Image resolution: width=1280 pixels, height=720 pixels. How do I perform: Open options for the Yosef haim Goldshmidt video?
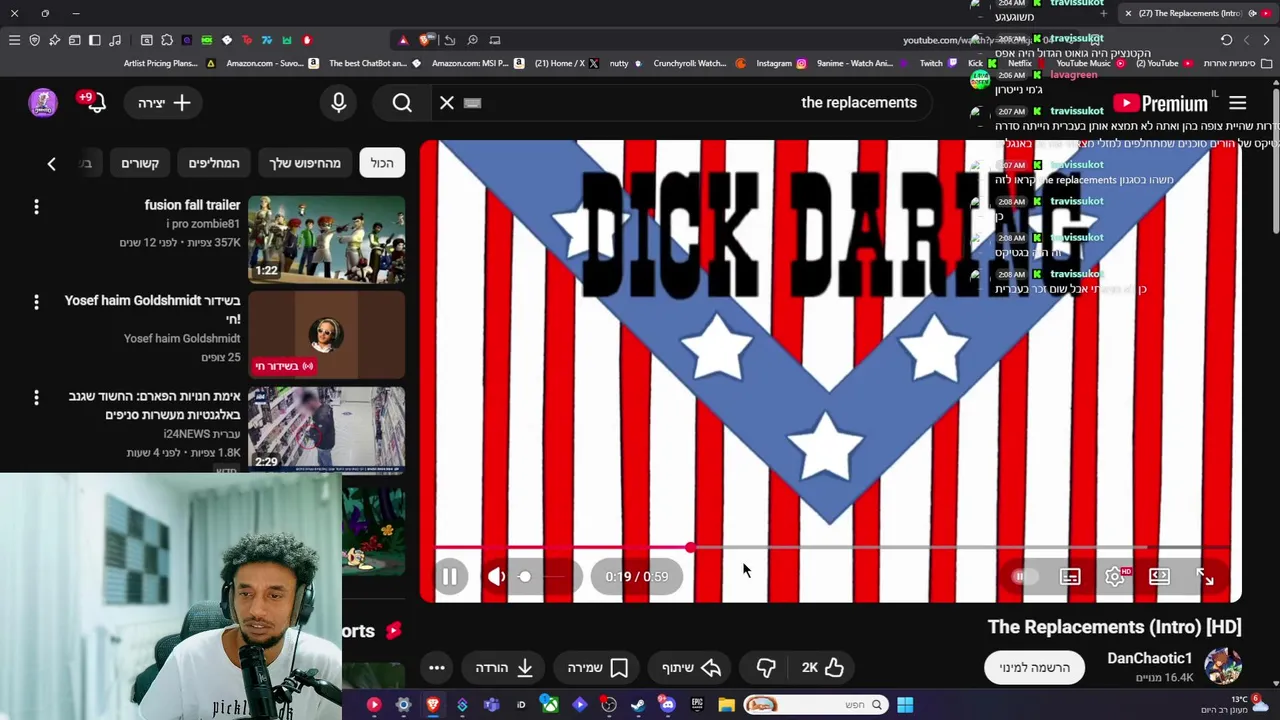[36, 302]
